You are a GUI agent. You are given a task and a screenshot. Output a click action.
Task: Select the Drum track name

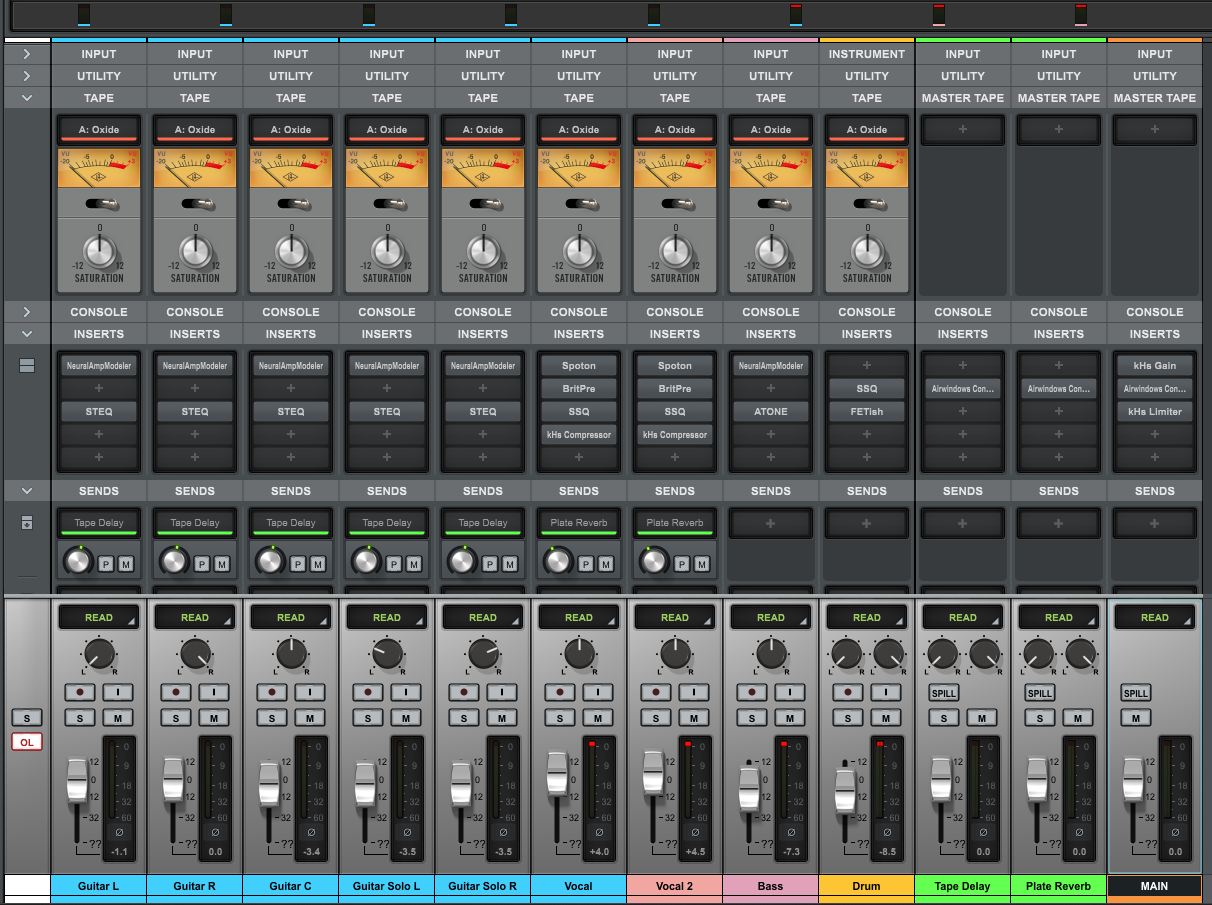coord(867,886)
